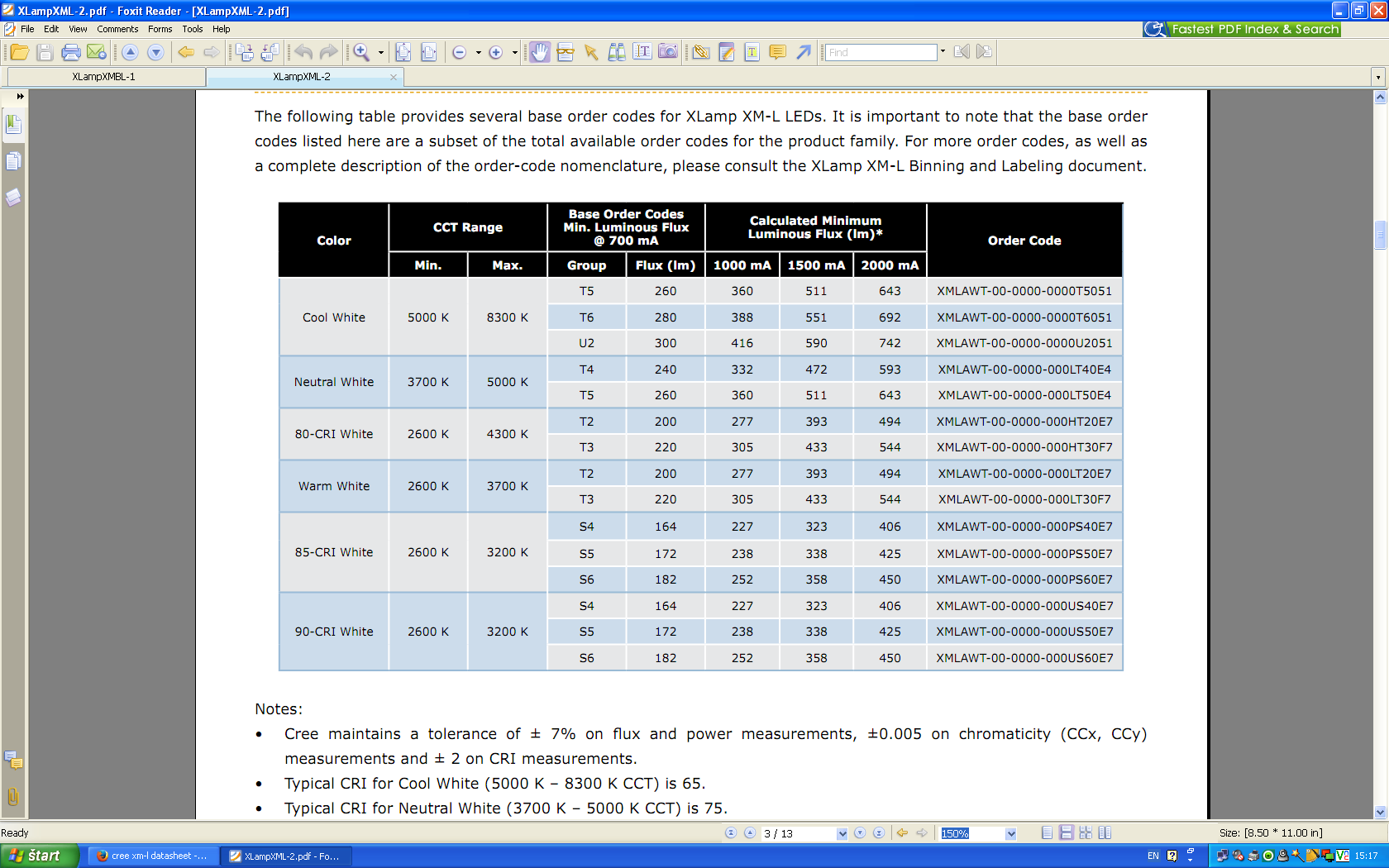Click the scroll-down arrow of vertical scrollbar

(x=1380, y=813)
